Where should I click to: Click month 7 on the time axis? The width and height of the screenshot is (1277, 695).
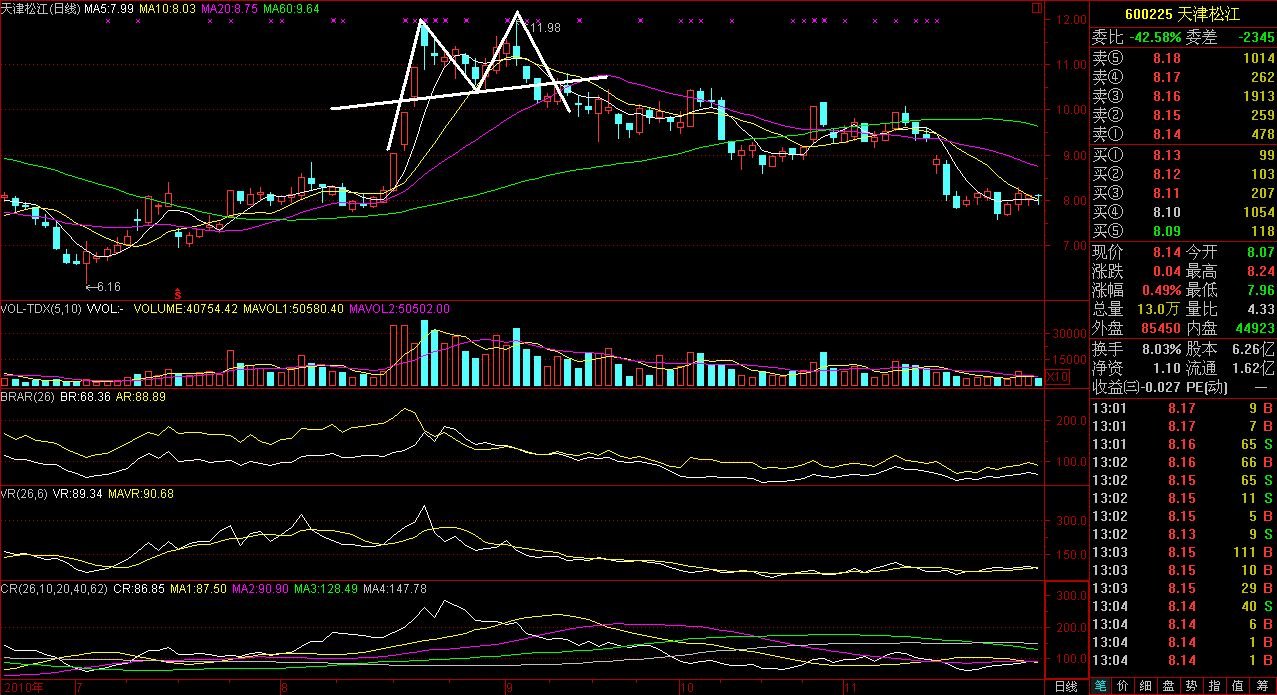click(80, 688)
